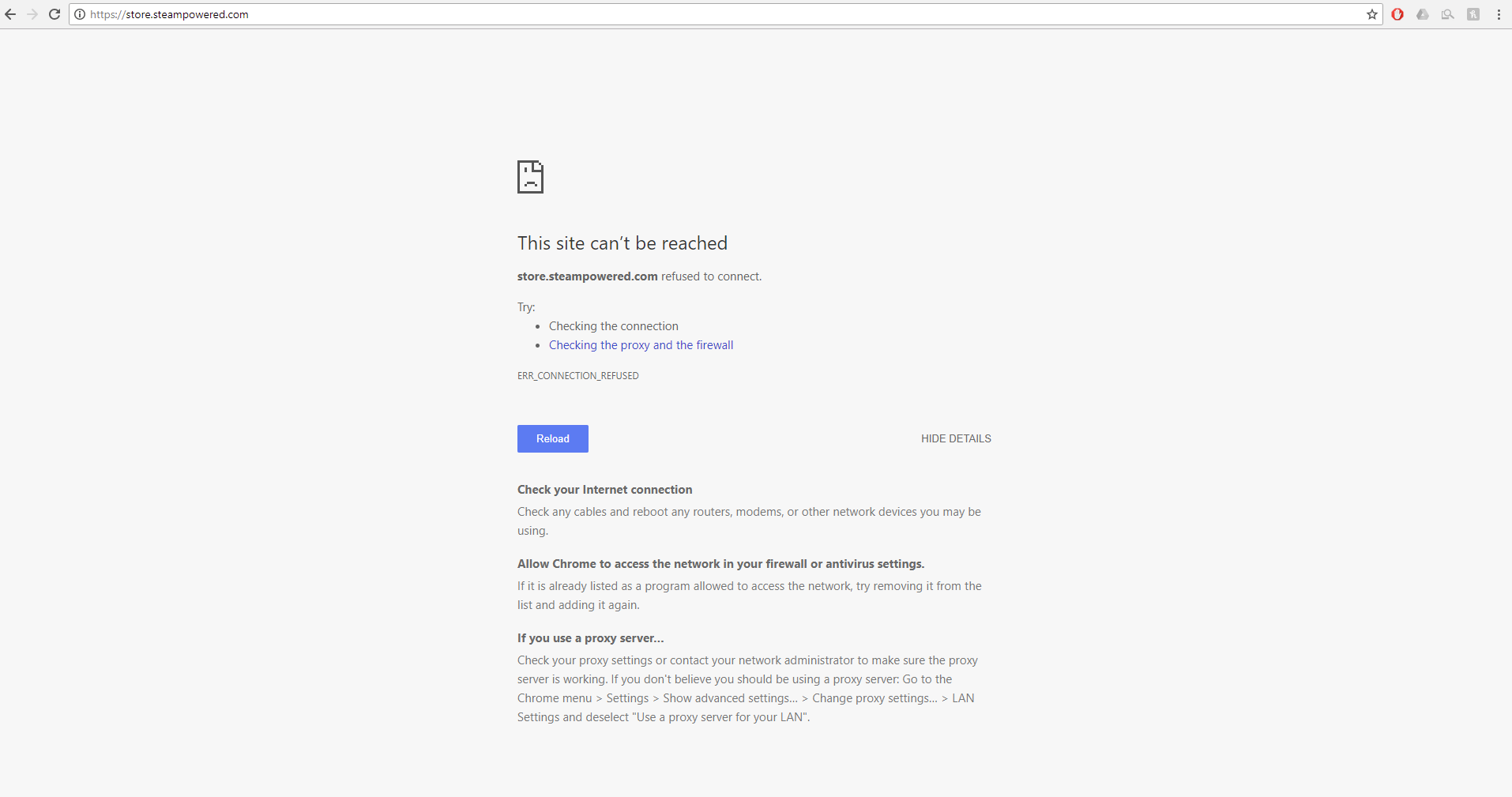This screenshot has width=1512, height=797.
Task: Bookmark this page with the star icon
Action: (1372, 14)
